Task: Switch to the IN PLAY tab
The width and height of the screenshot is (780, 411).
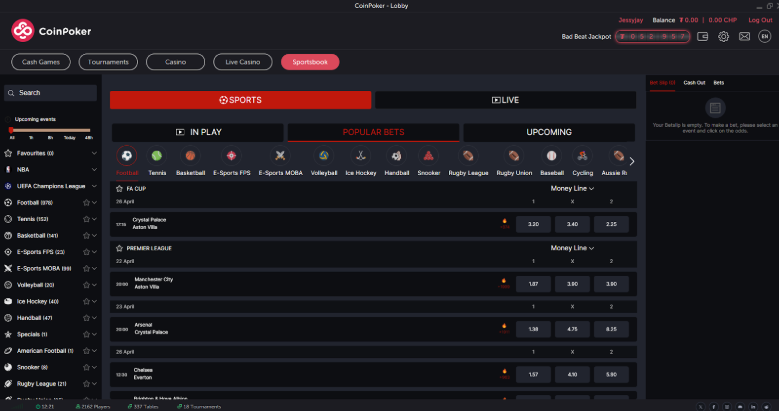Action: click(198, 132)
